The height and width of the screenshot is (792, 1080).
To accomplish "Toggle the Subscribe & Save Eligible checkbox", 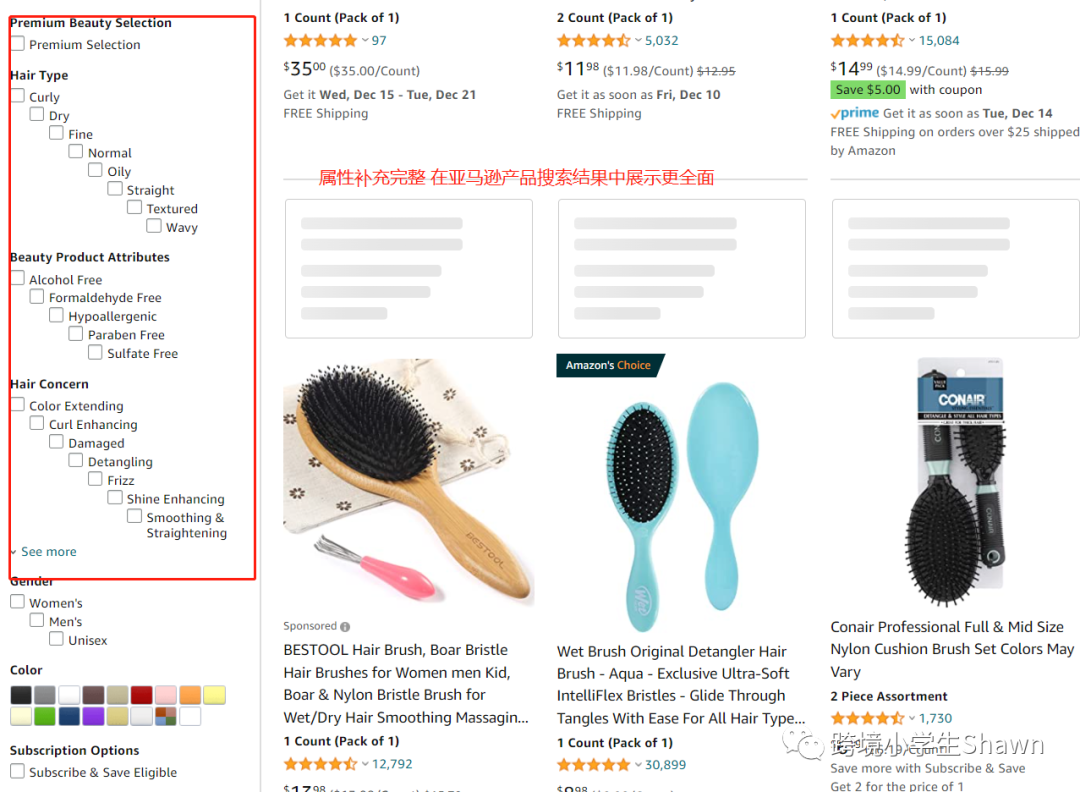I will (18, 771).
